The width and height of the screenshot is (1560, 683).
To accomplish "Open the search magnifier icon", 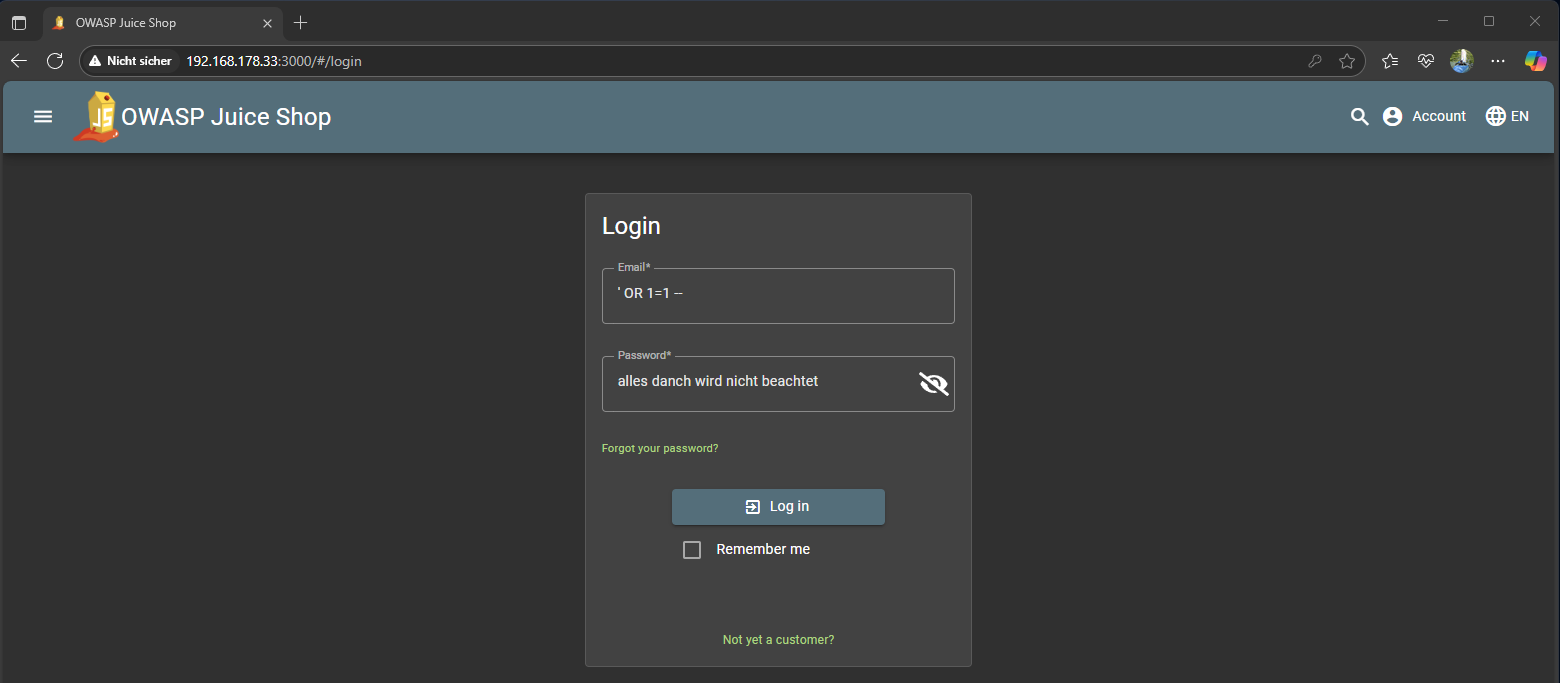I will pos(1359,117).
